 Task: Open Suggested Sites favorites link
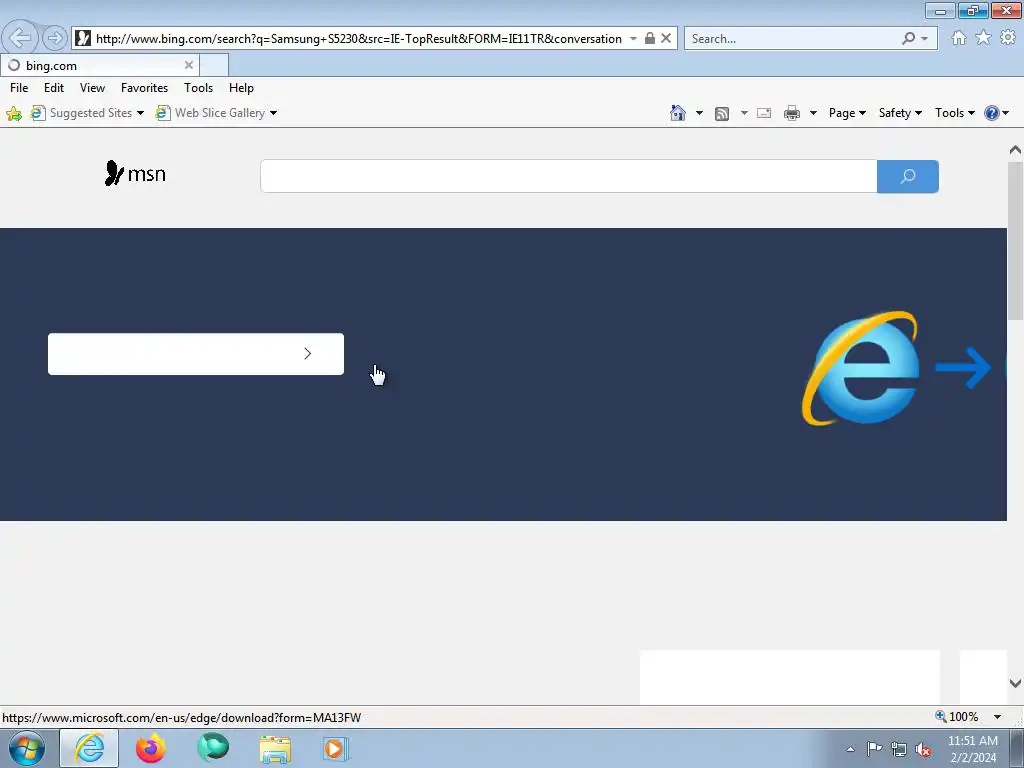[82, 113]
